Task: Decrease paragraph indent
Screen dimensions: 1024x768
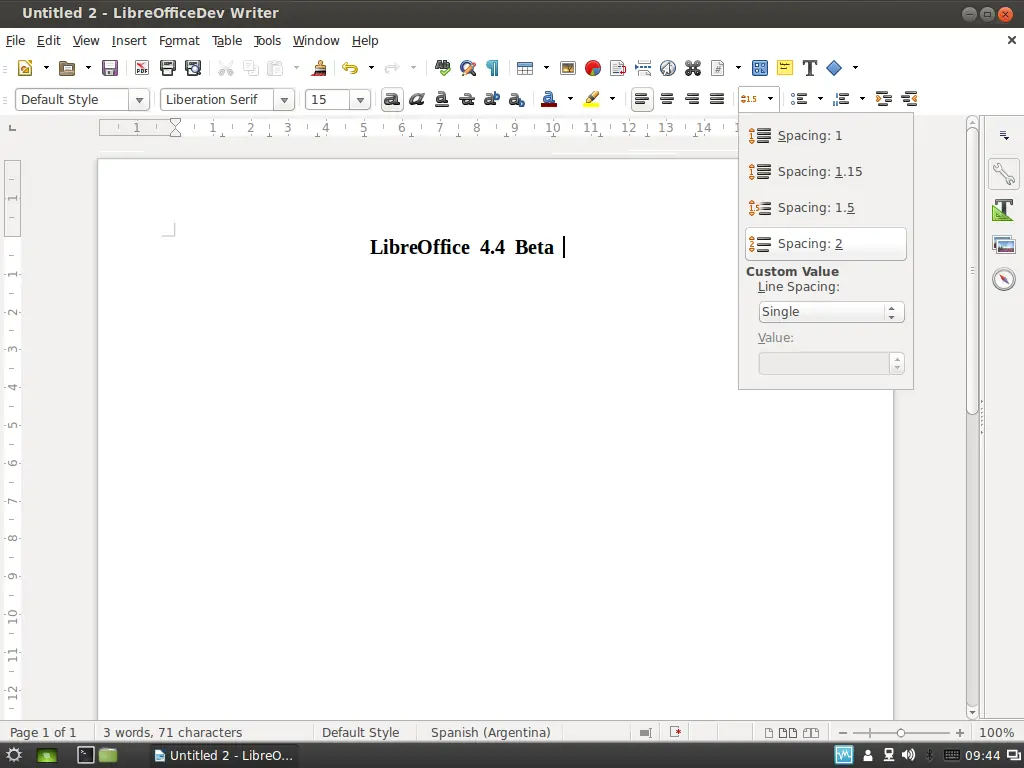Action: tap(909, 99)
